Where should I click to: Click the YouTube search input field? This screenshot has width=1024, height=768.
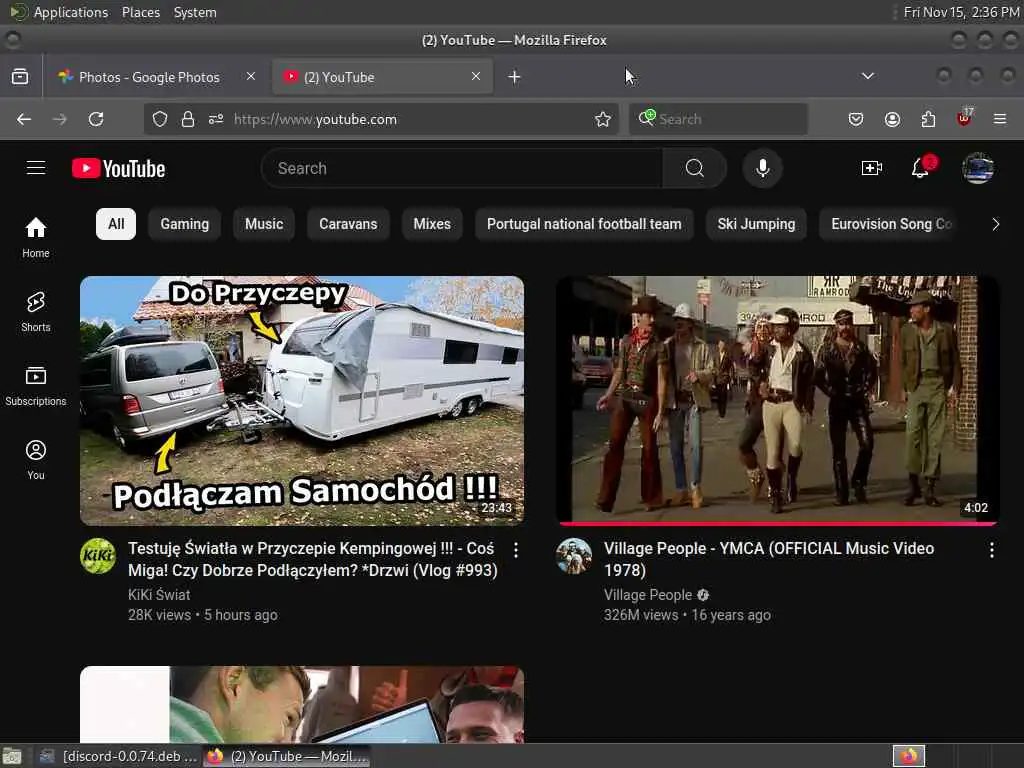(x=462, y=168)
